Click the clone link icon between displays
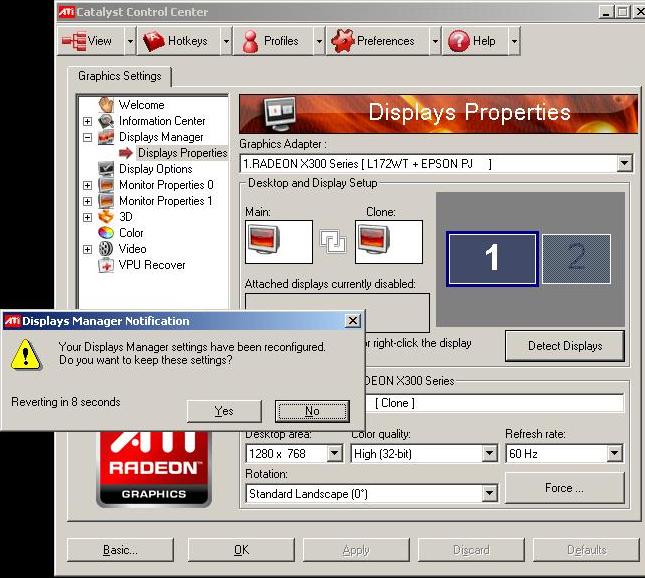 pyautogui.click(x=333, y=241)
